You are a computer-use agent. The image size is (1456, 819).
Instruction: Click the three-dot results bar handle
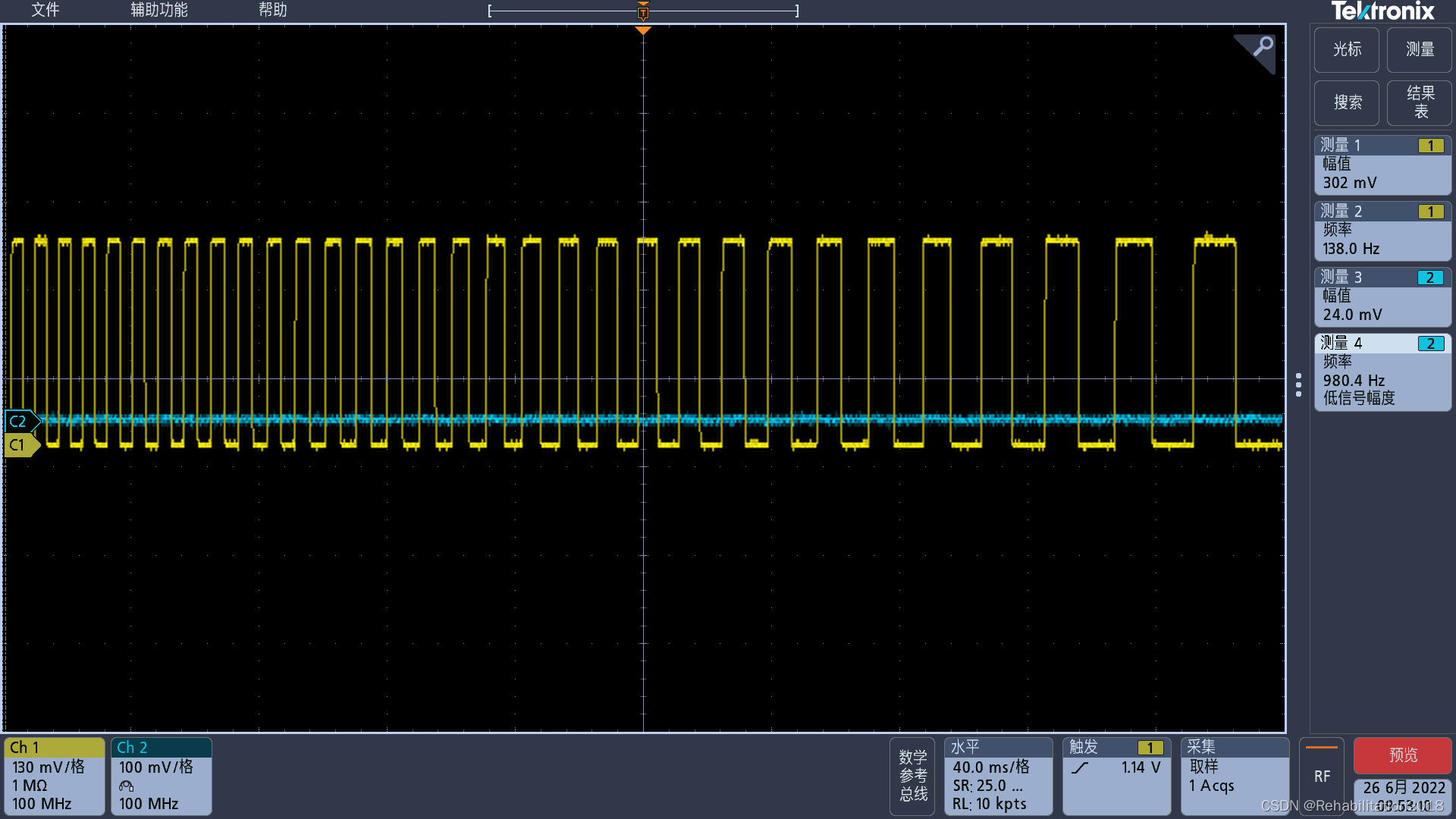click(x=1299, y=384)
